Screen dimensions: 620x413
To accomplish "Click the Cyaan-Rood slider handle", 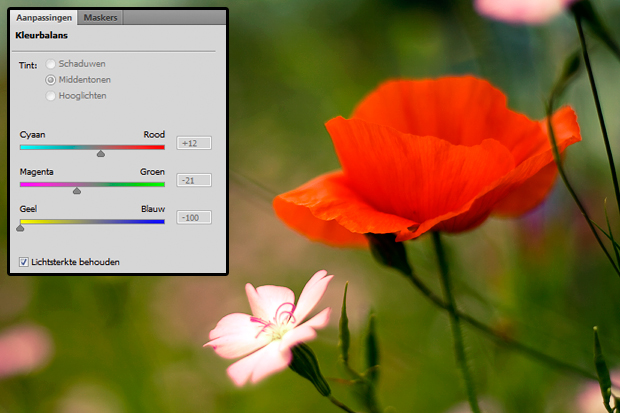I will tap(100, 153).
